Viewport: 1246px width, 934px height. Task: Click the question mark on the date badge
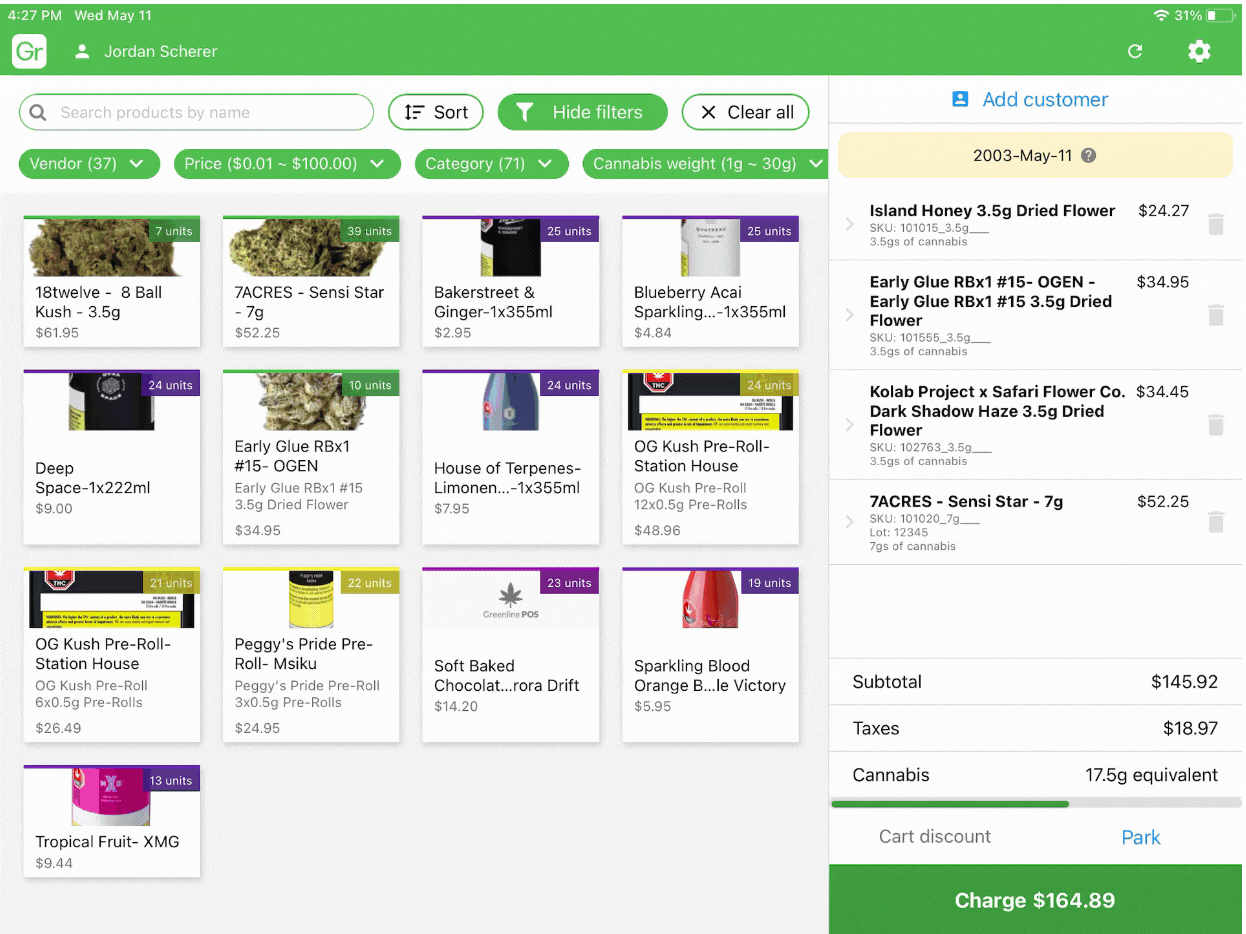[x=1089, y=155]
